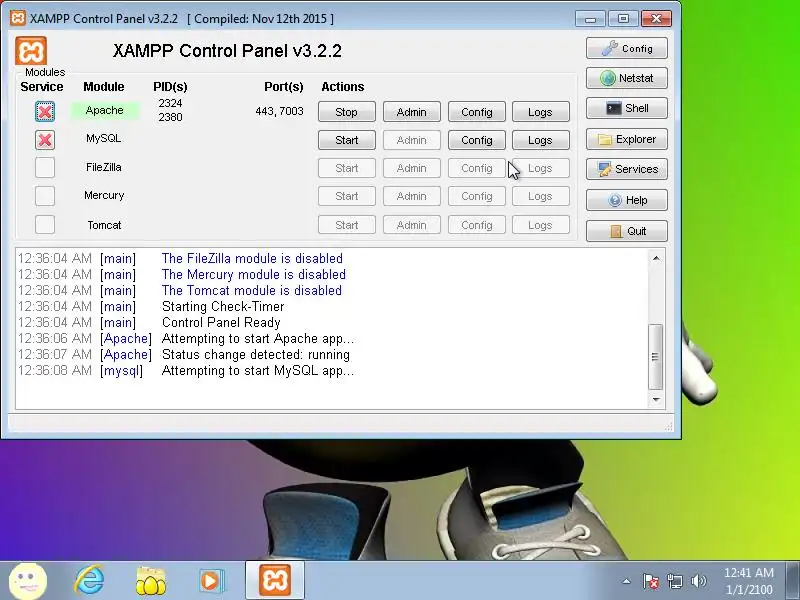Click the MySQL Admin button

(411, 140)
